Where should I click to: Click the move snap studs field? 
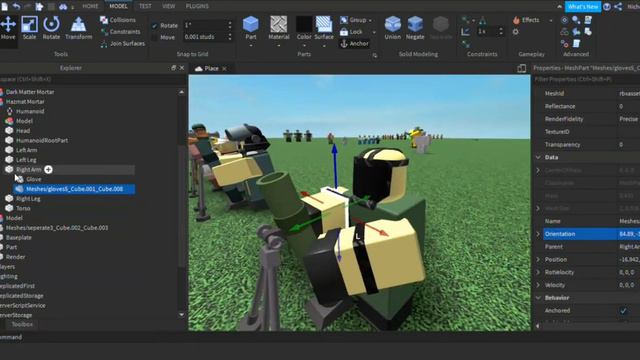click(204, 37)
